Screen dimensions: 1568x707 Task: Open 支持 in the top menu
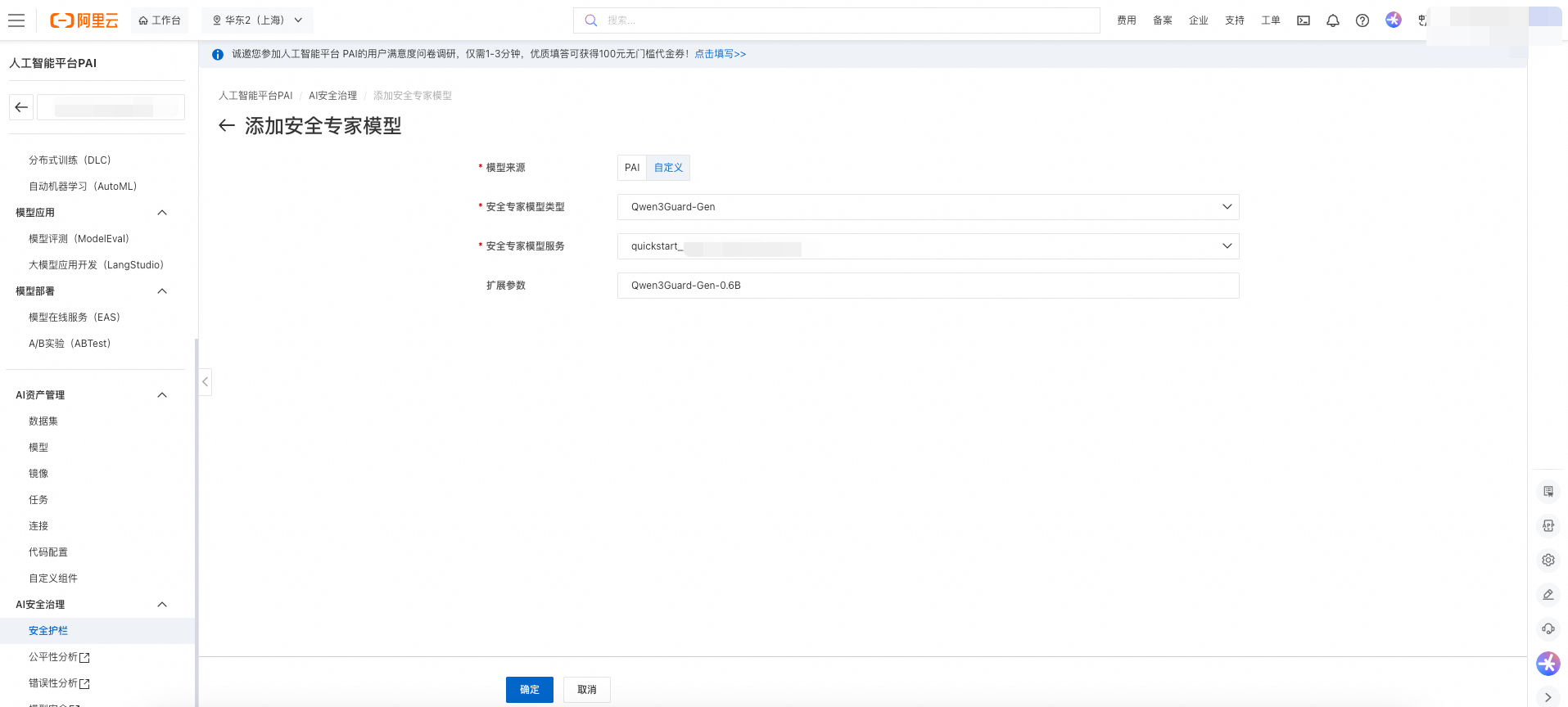tap(1235, 20)
